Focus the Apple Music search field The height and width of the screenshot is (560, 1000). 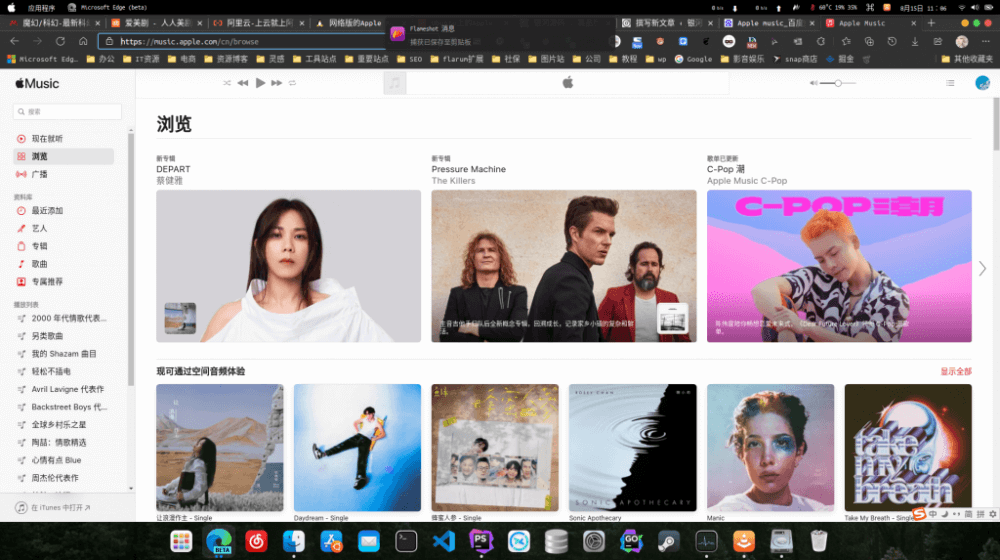pyautogui.click(x=67, y=112)
